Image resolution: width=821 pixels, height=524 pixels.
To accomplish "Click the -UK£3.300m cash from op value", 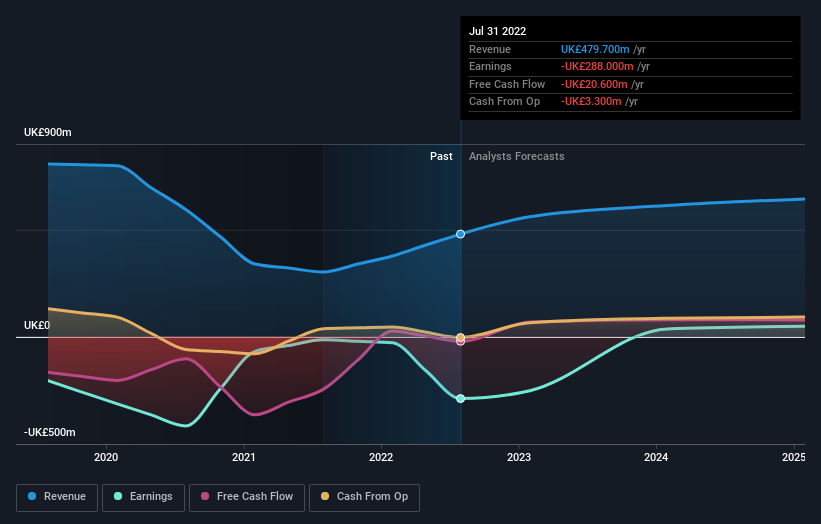I will (591, 102).
